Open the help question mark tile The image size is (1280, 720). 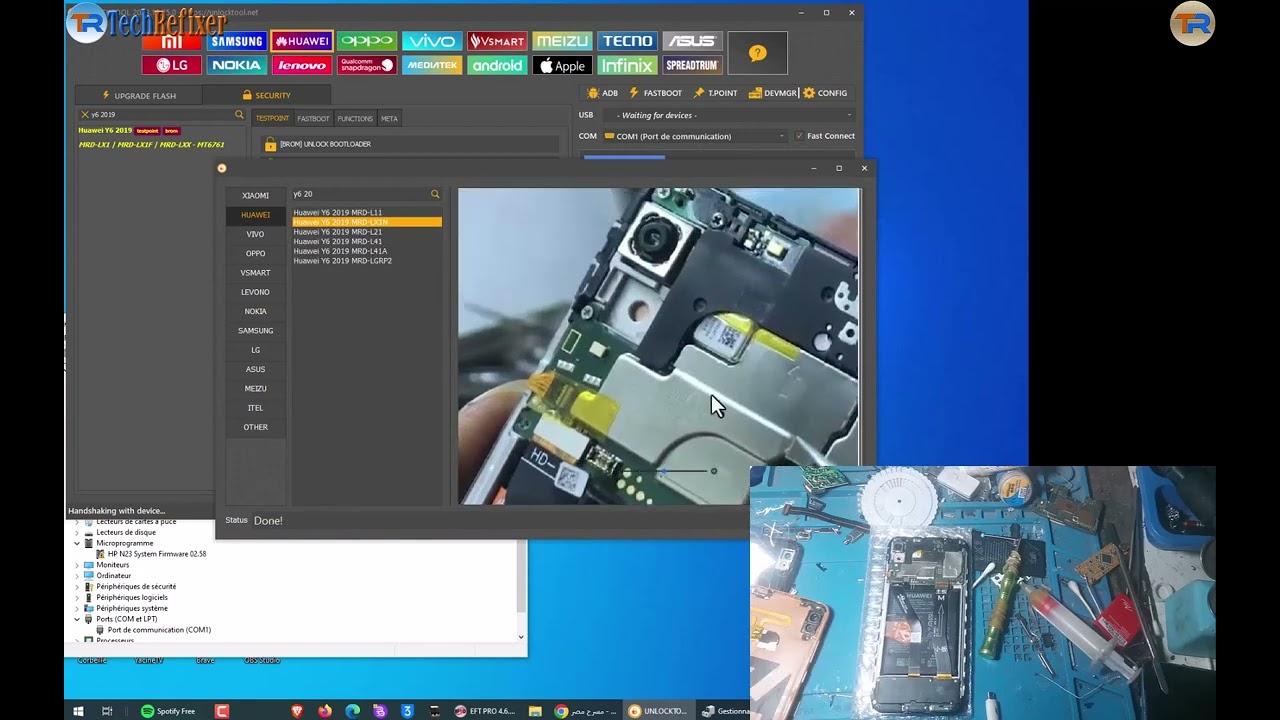tap(757, 53)
